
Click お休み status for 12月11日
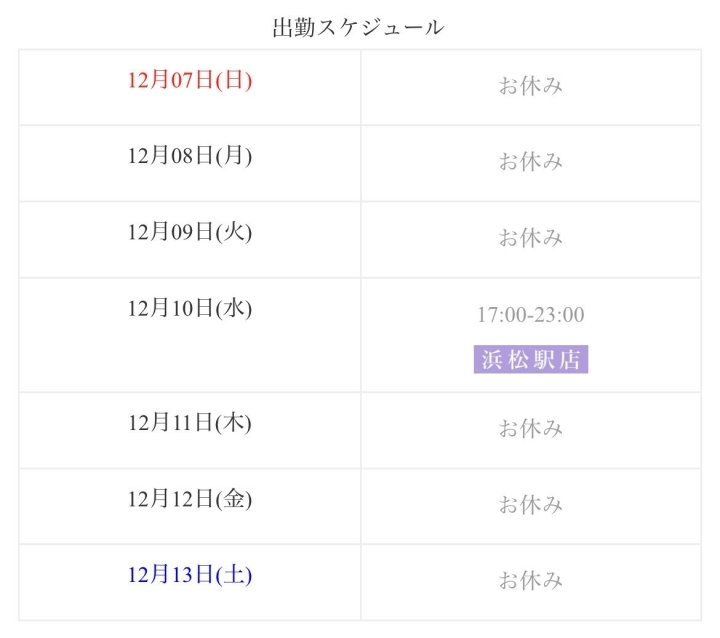(x=531, y=429)
